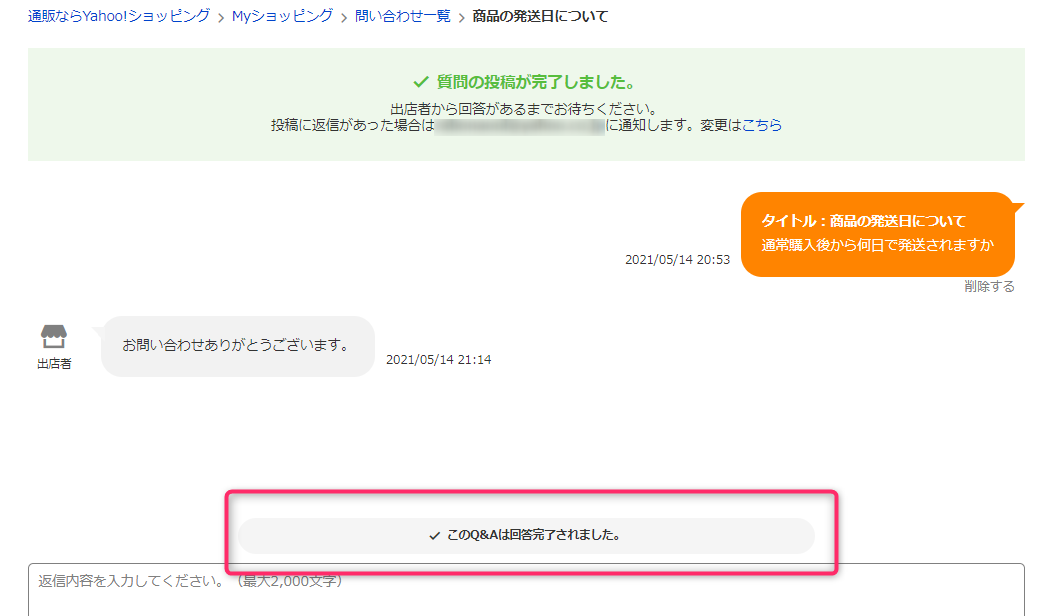Click the 出店者 label under the store icon
1055x616 pixels.
(x=54, y=364)
